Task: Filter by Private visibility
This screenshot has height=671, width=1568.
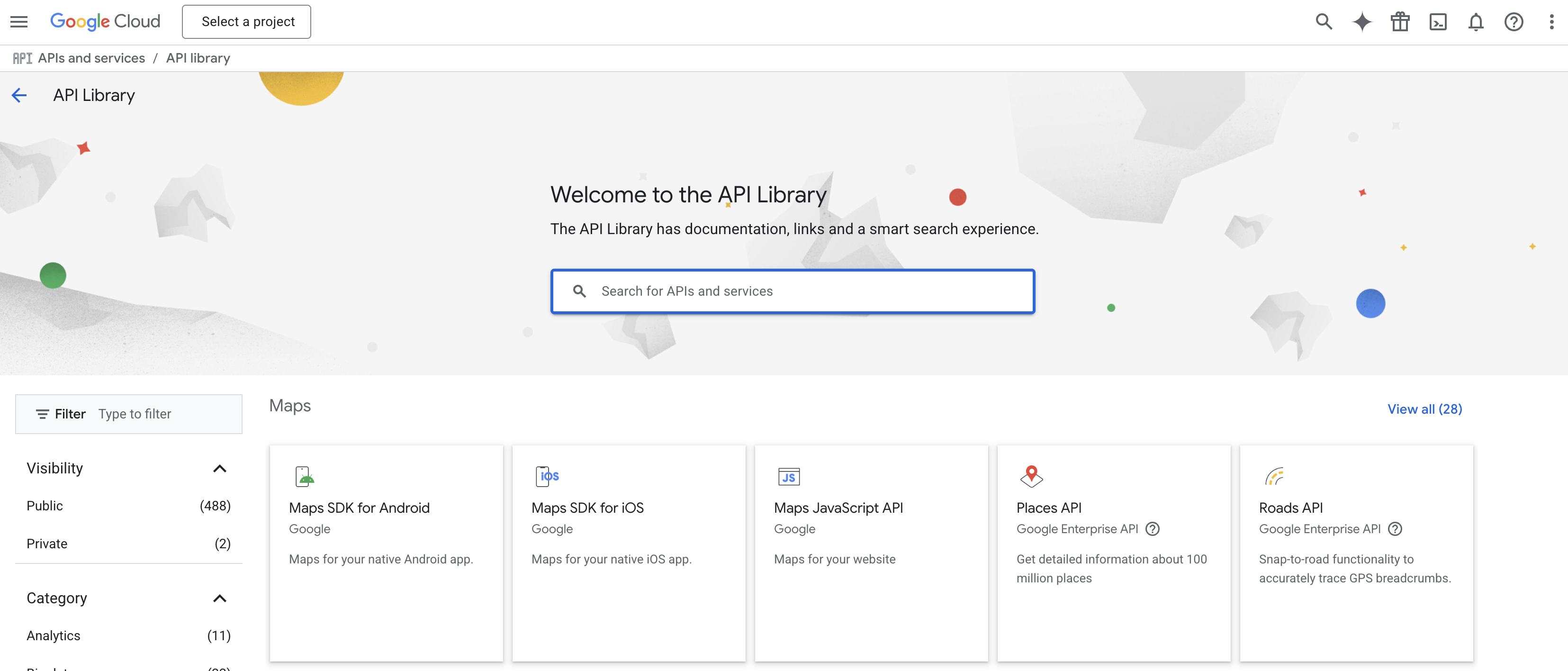Action: click(x=128, y=544)
